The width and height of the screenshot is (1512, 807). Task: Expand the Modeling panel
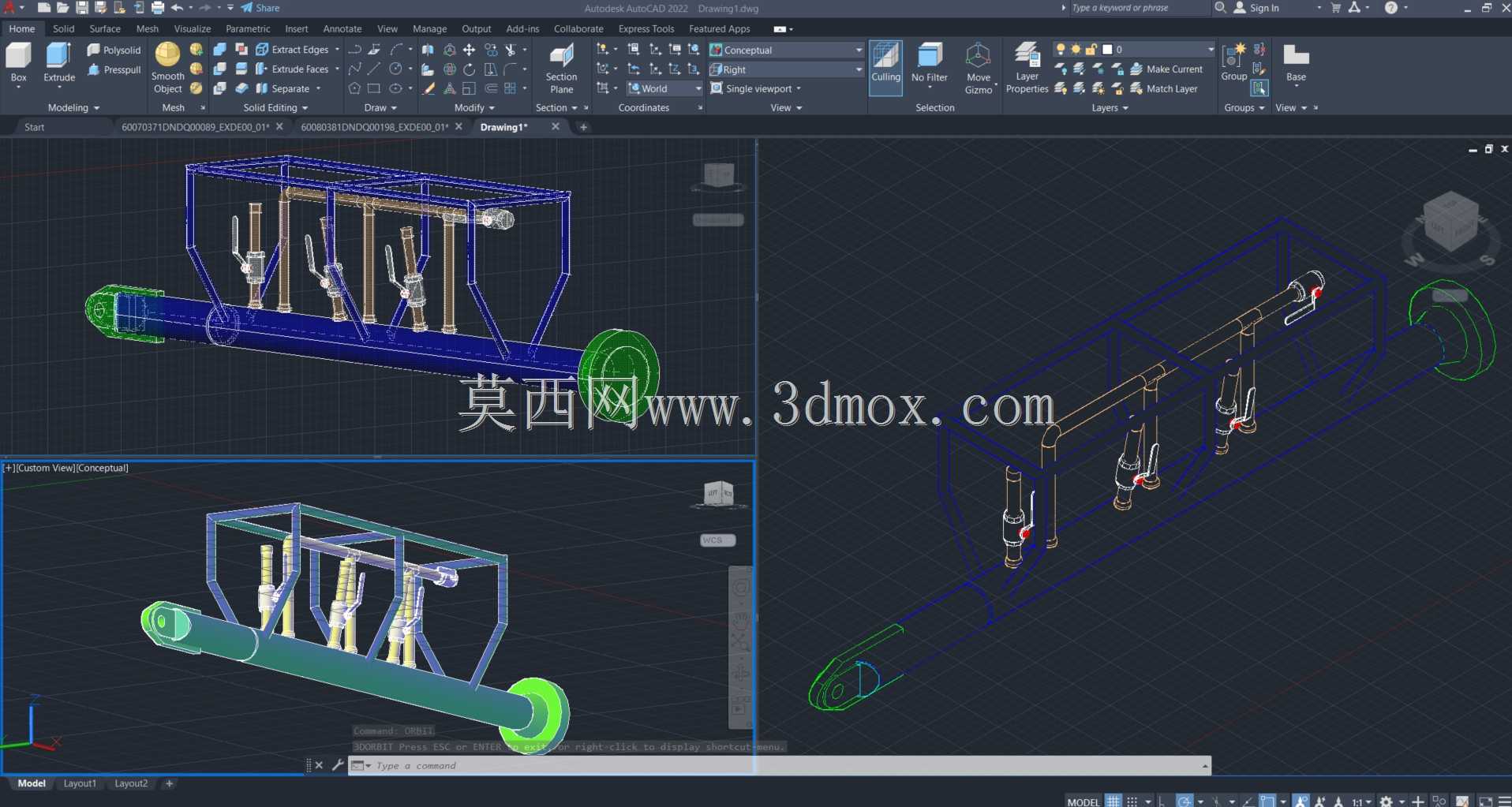click(73, 107)
